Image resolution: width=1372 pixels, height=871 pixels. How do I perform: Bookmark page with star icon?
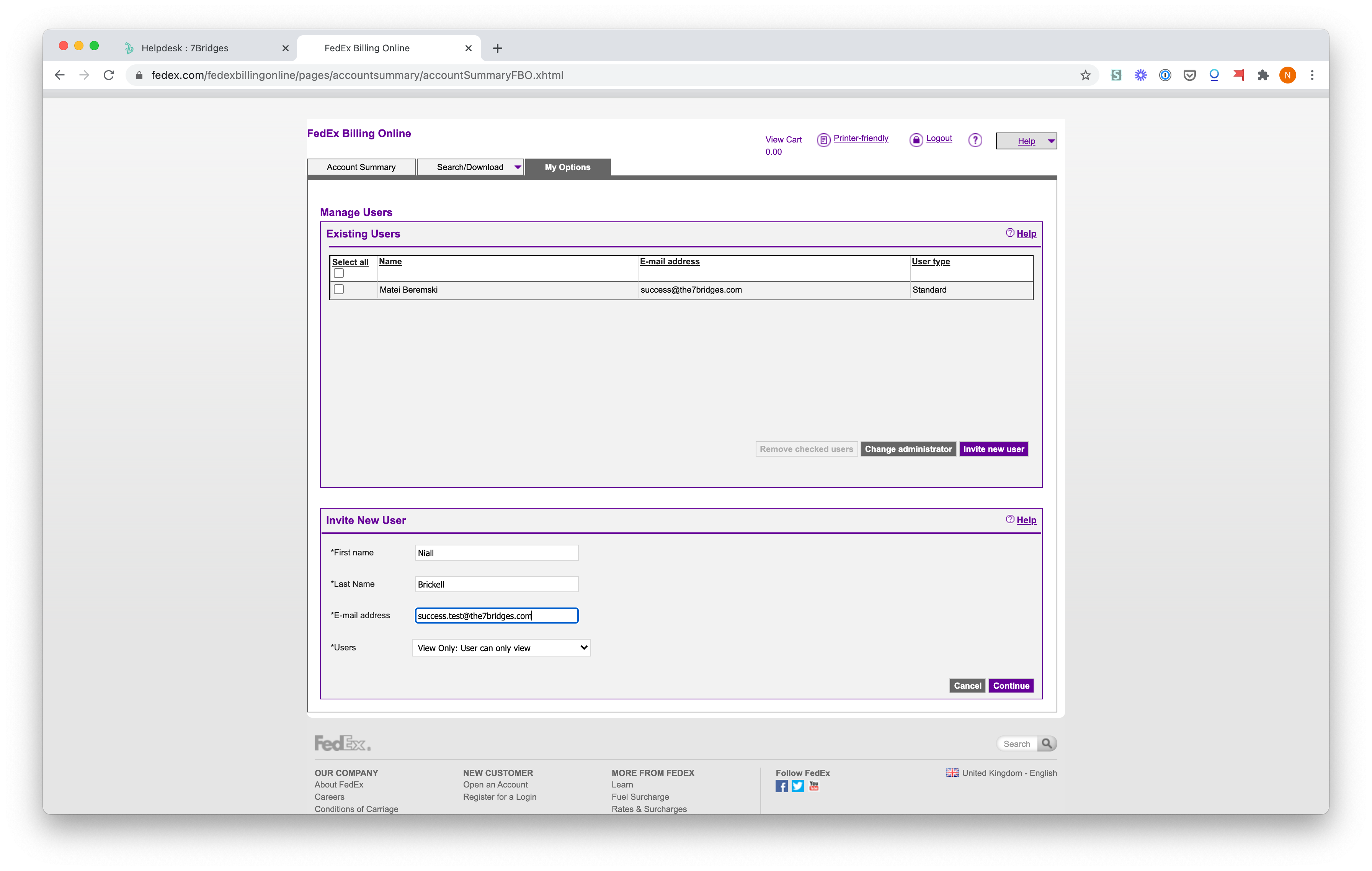[1085, 75]
